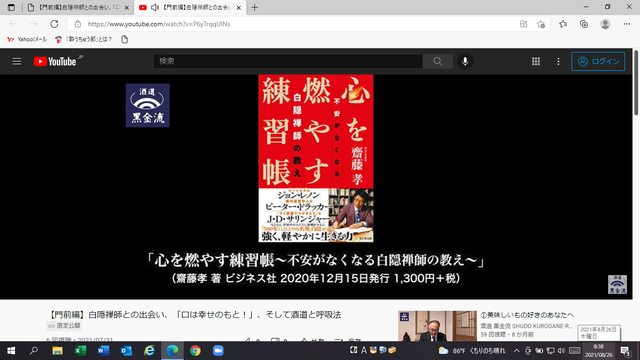Open the taskbar clock and date

tap(599, 351)
